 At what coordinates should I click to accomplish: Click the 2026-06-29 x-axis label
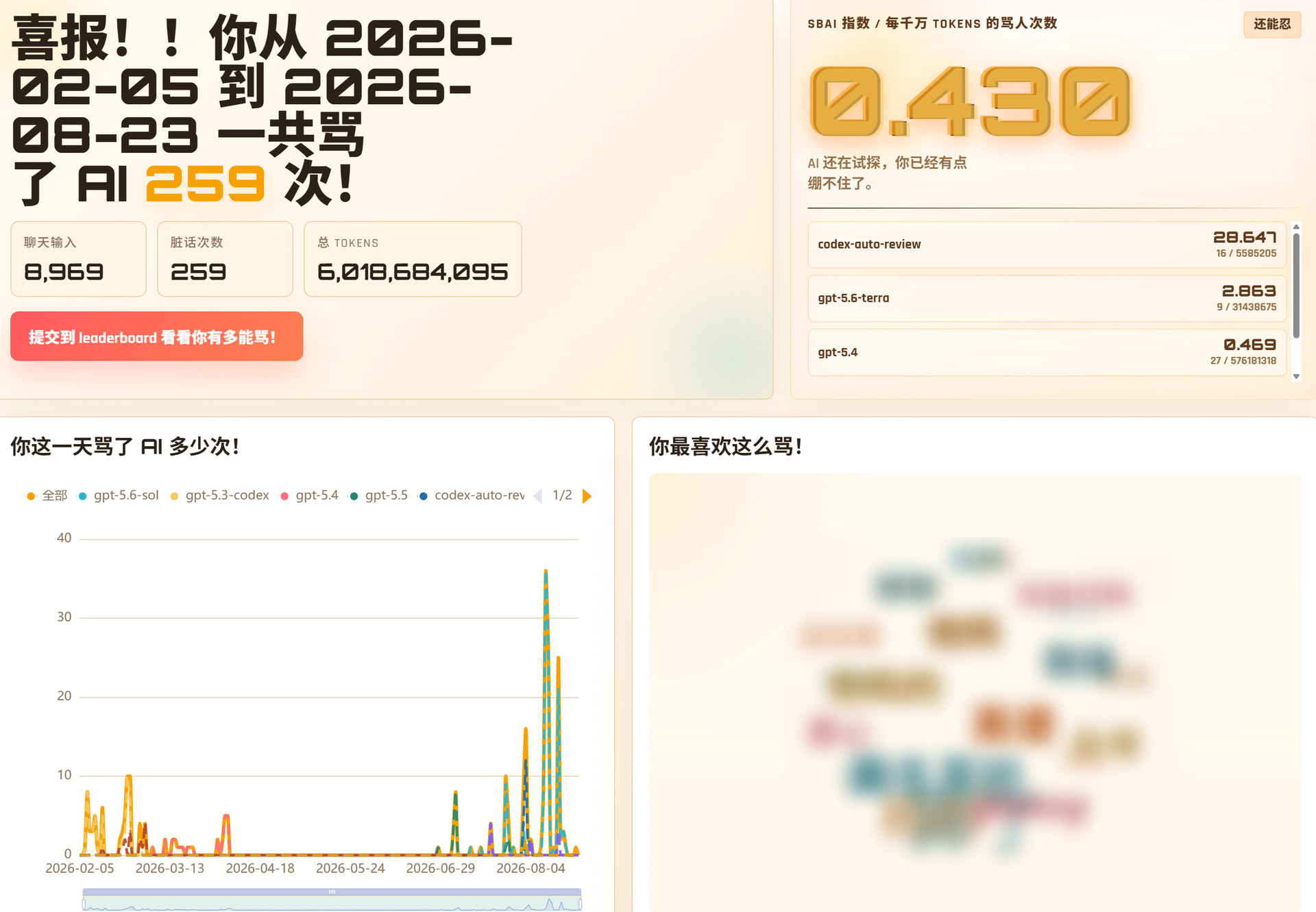coord(441,868)
